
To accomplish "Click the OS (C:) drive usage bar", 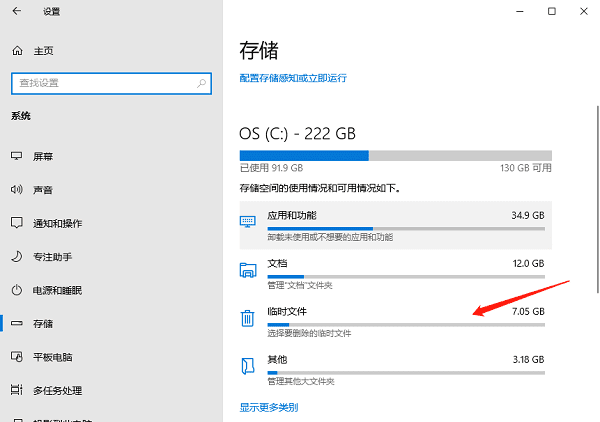I will coord(395,155).
